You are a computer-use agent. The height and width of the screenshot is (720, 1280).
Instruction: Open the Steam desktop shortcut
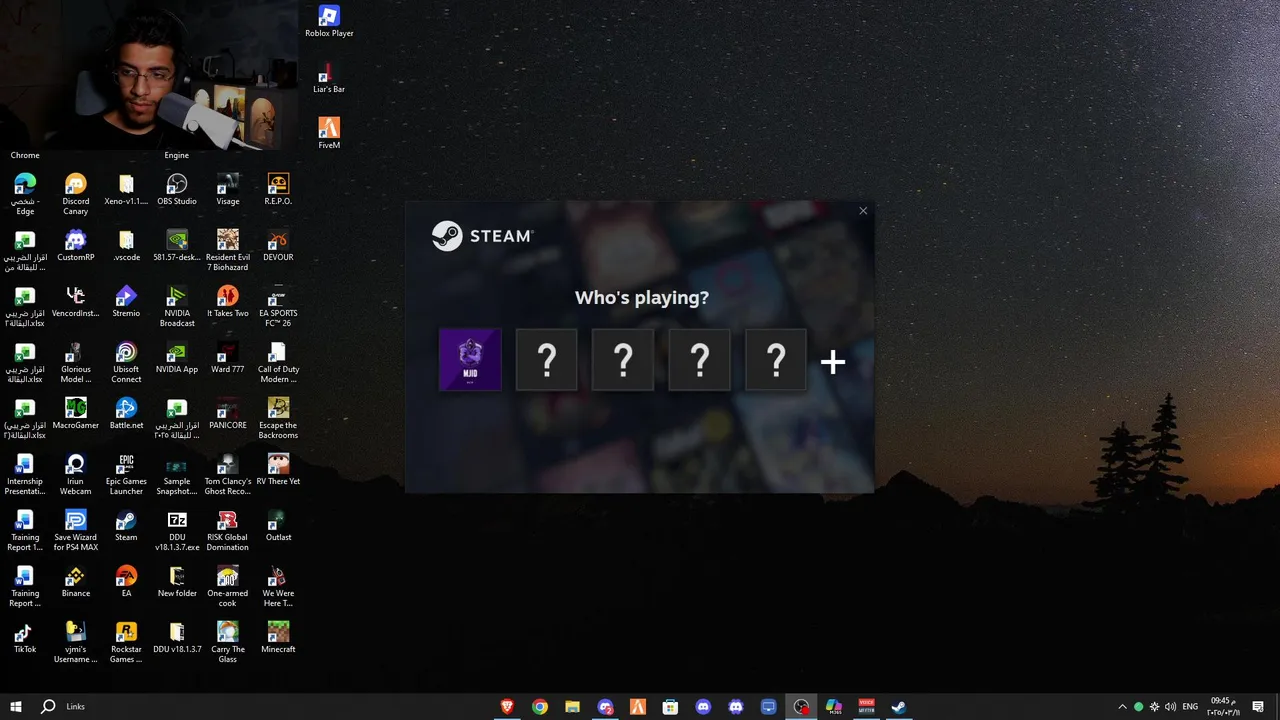126,526
